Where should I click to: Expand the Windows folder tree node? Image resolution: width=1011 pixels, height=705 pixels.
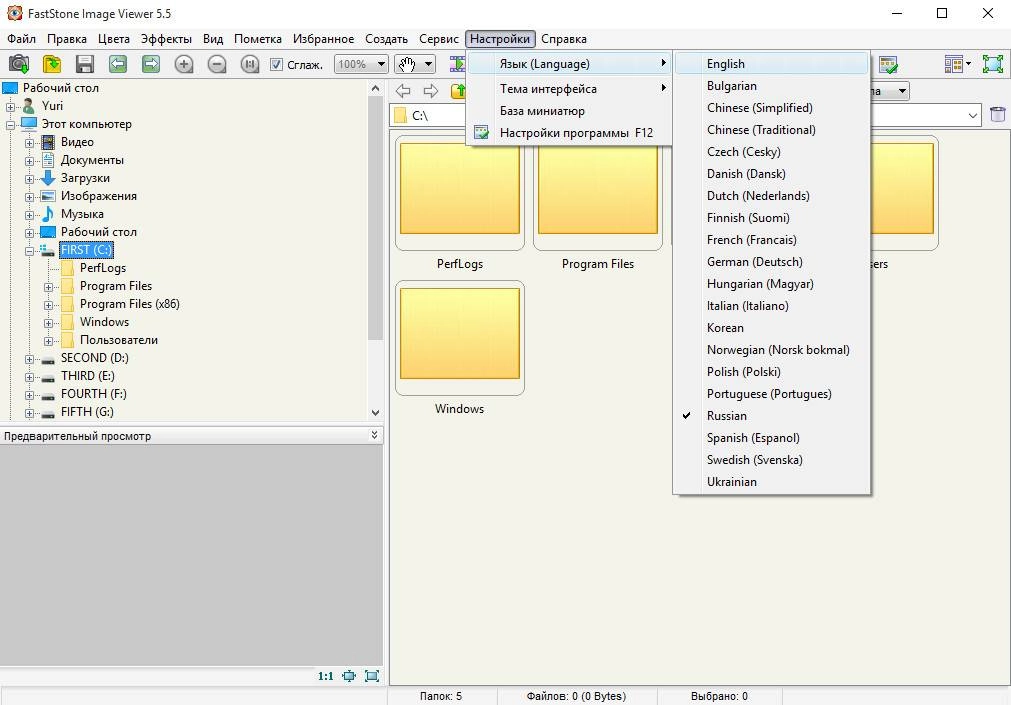pyautogui.click(x=48, y=323)
